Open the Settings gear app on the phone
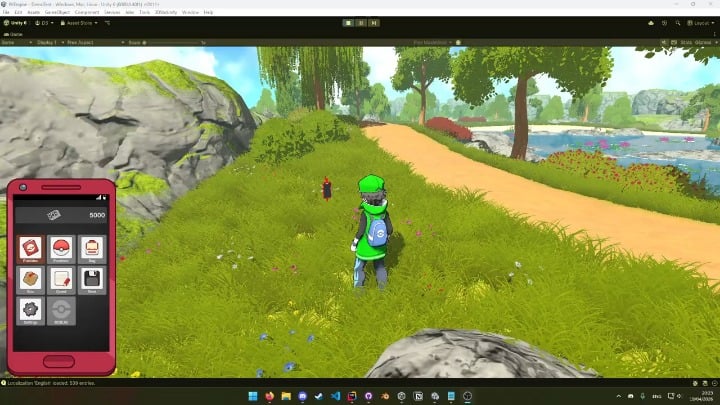 [30, 310]
